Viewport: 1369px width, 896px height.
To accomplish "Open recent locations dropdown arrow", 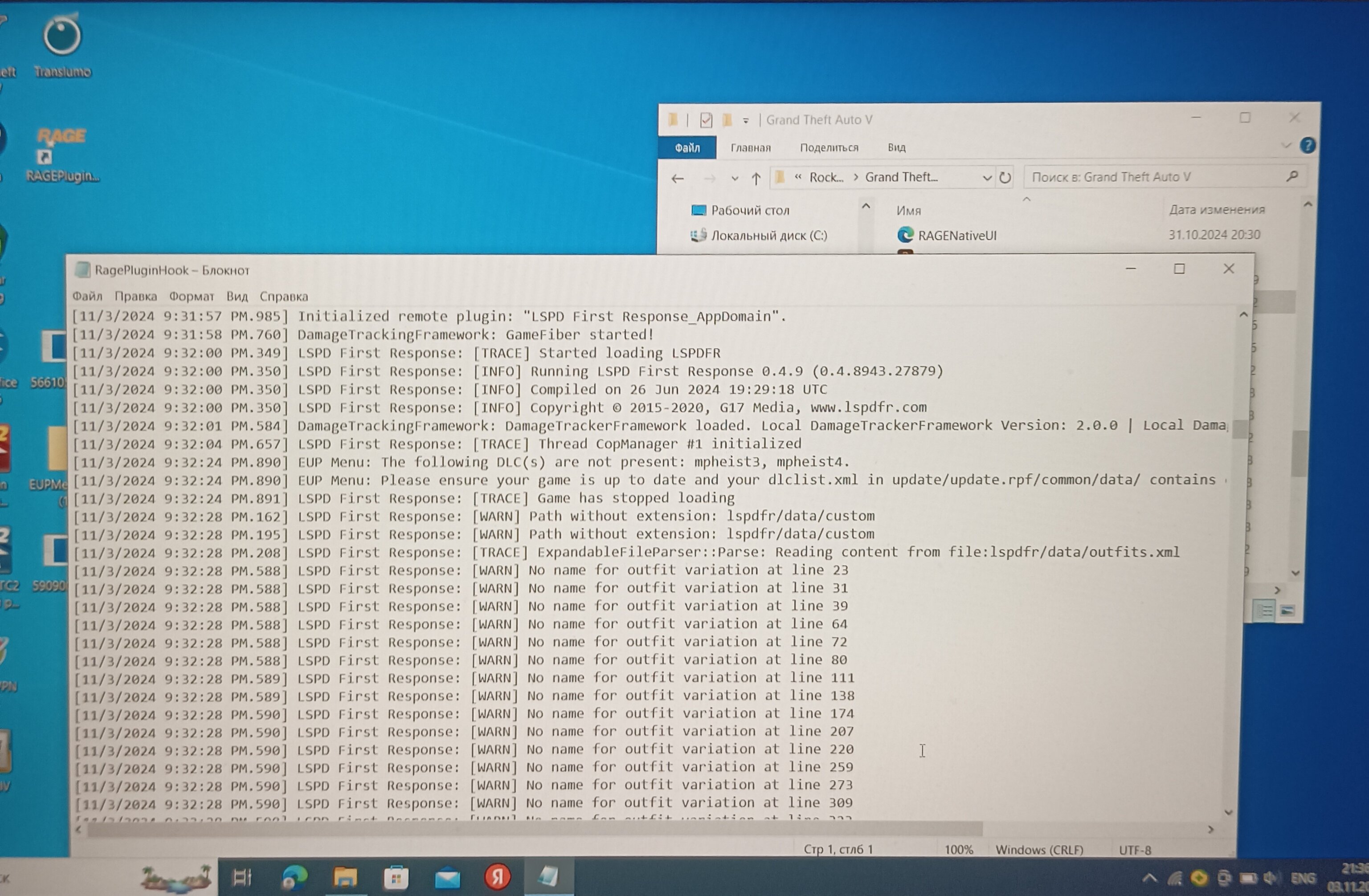I will tap(735, 179).
